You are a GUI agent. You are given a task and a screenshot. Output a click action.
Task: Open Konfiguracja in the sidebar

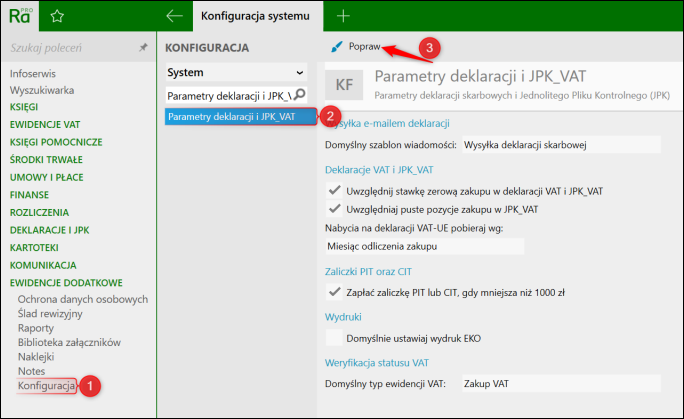coord(46,386)
